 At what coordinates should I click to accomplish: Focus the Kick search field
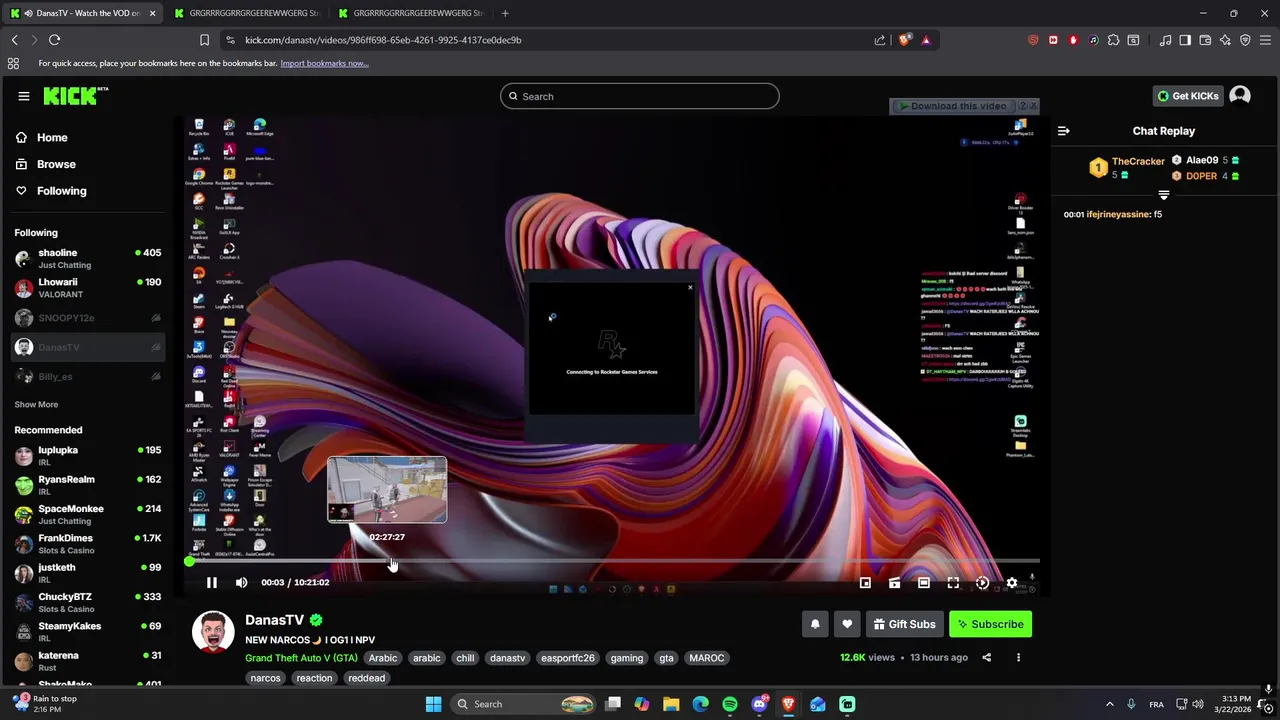pyautogui.click(x=640, y=96)
